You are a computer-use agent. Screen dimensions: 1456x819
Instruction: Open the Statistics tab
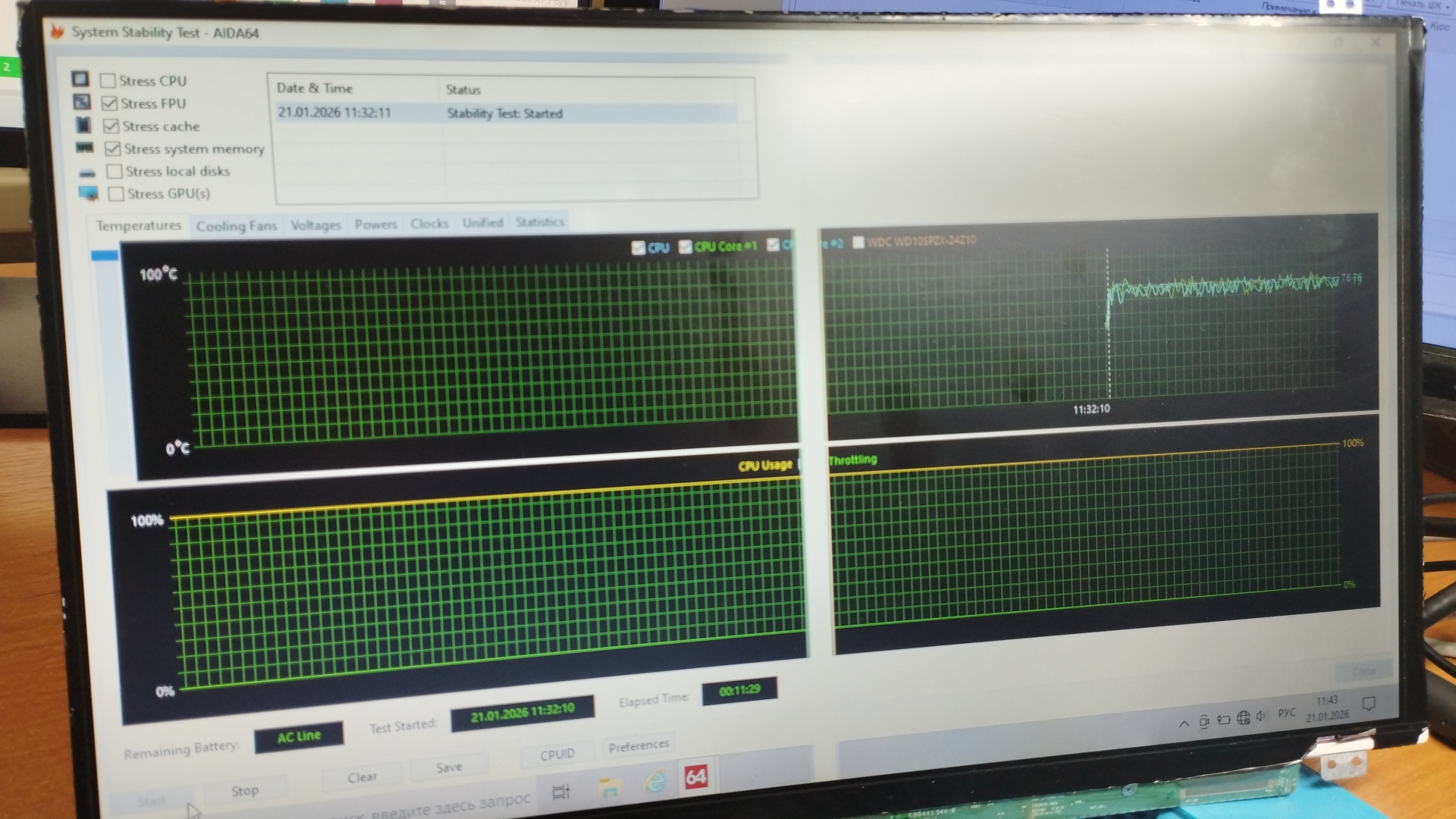coord(539,222)
